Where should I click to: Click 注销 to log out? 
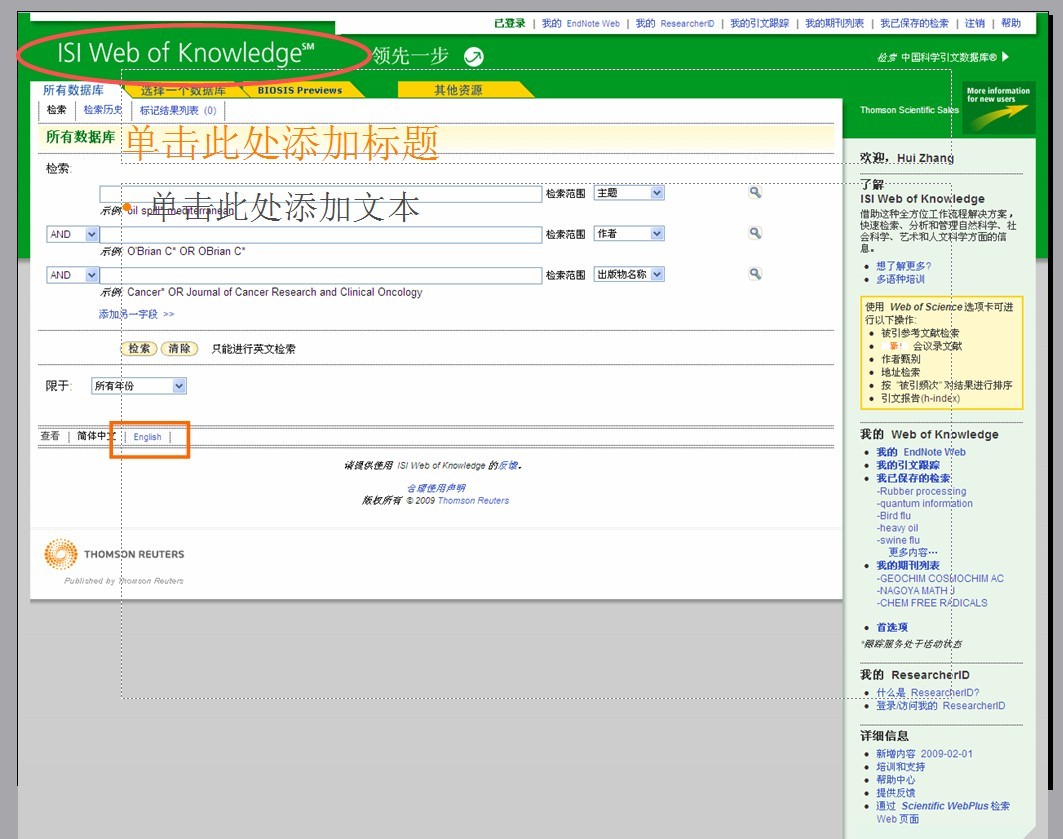pos(974,23)
